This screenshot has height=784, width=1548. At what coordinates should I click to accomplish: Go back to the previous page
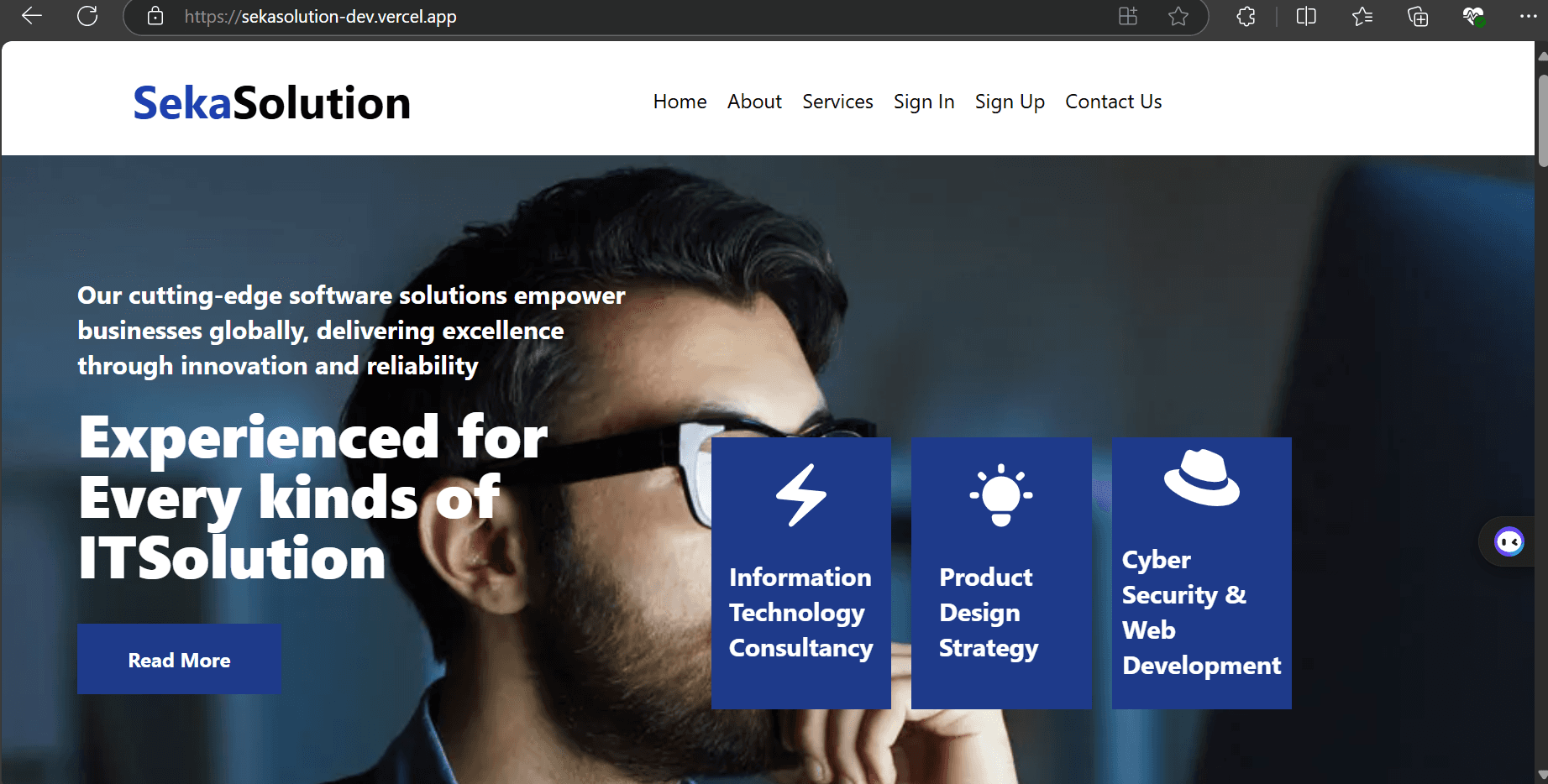(31, 16)
